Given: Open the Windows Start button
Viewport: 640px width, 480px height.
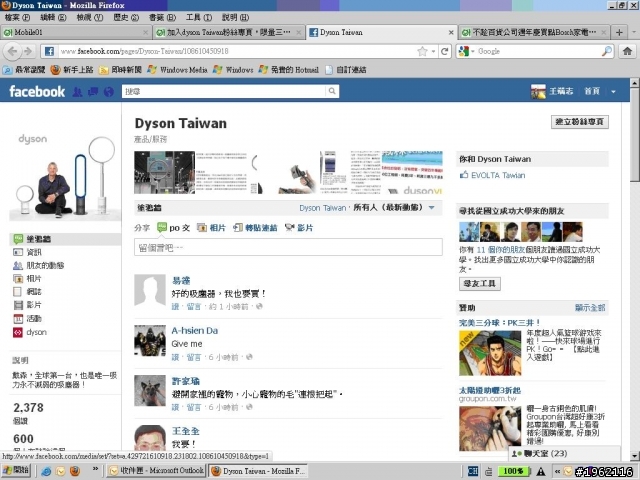Looking at the screenshot, I should pyautogui.click(x=16, y=471).
